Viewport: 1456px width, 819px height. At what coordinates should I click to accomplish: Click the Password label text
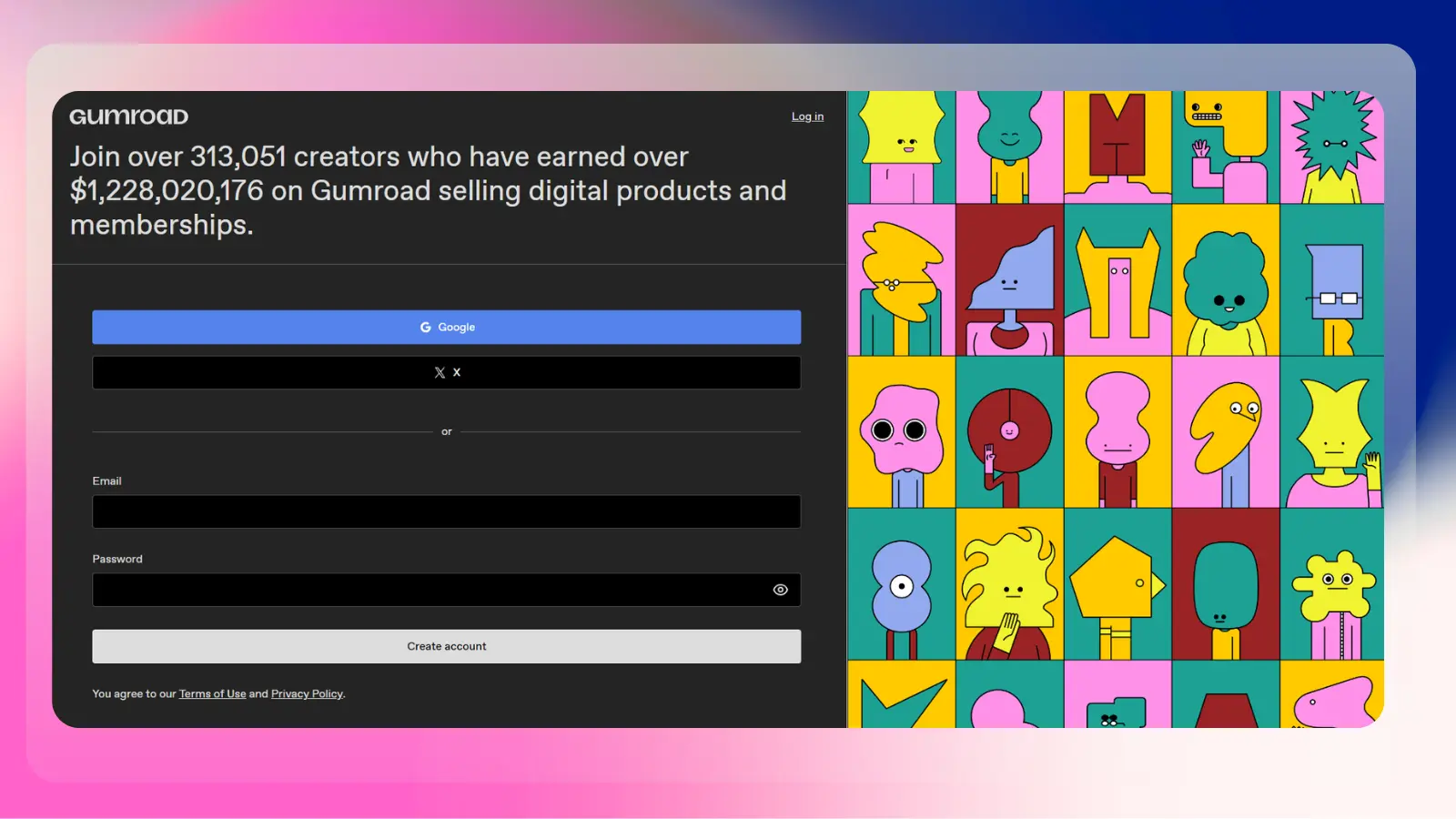(117, 559)
